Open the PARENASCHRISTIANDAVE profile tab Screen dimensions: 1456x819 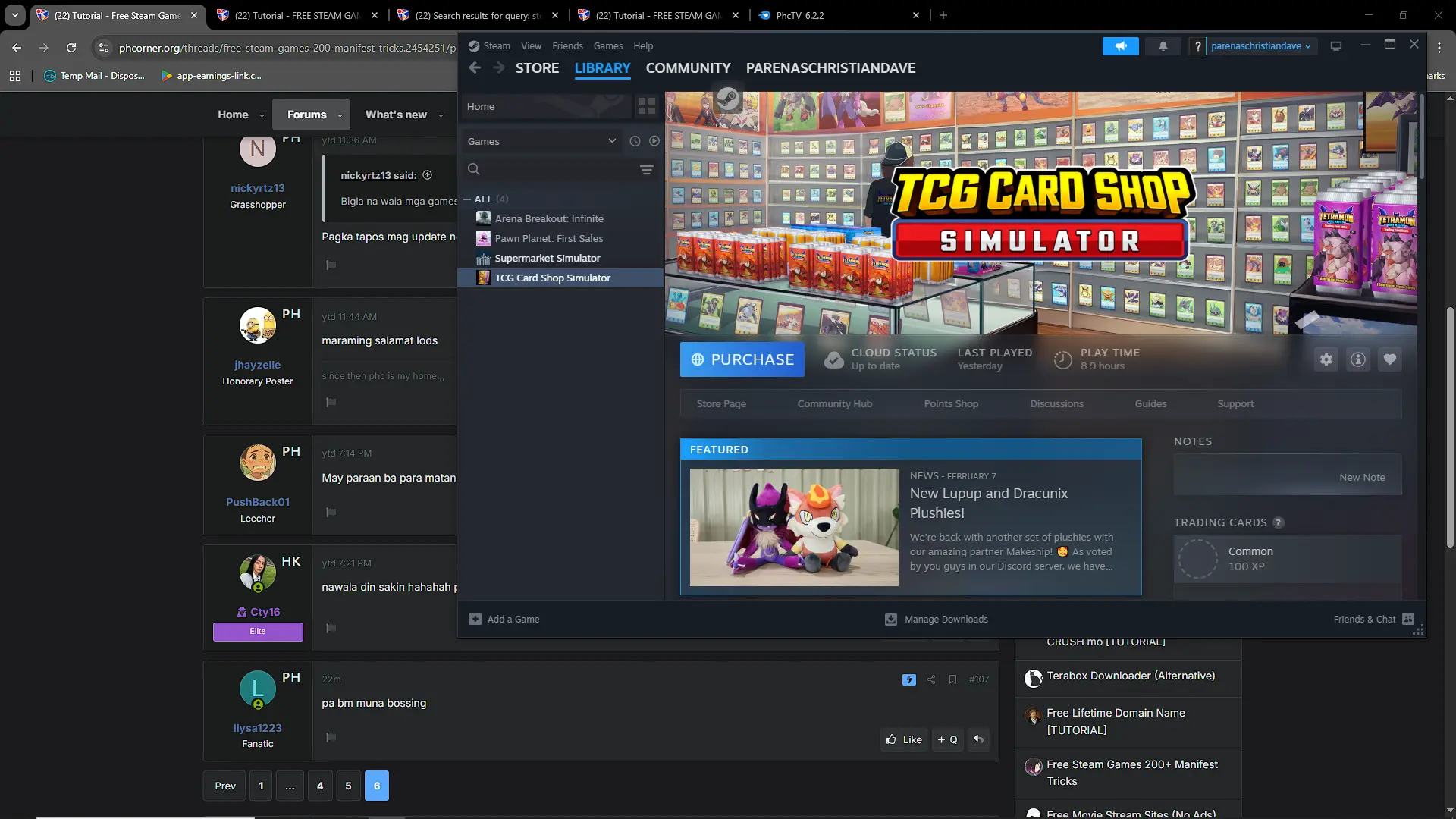[x=831, y=68]
